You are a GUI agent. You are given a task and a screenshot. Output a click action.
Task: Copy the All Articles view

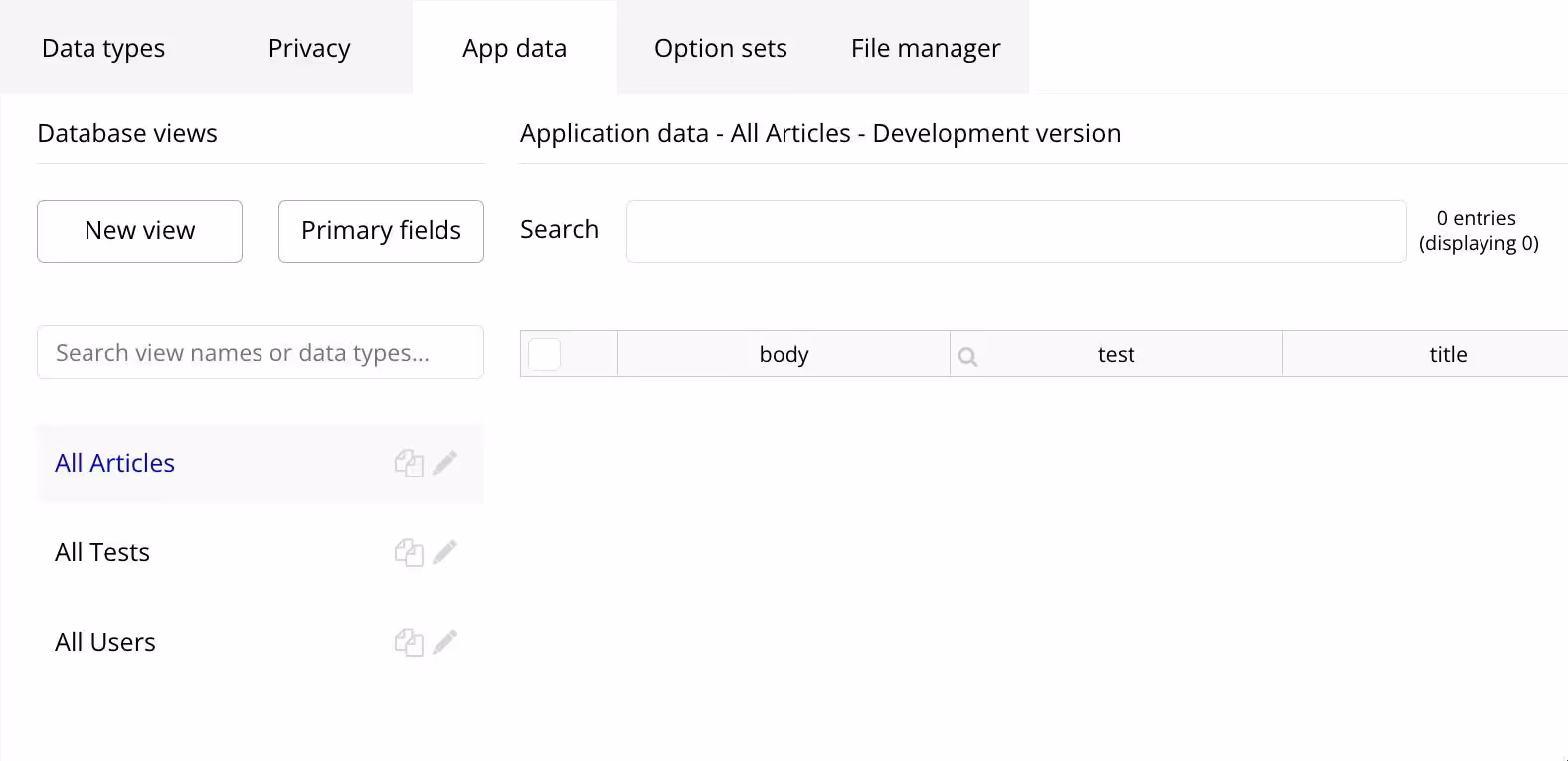coord(409,464)
